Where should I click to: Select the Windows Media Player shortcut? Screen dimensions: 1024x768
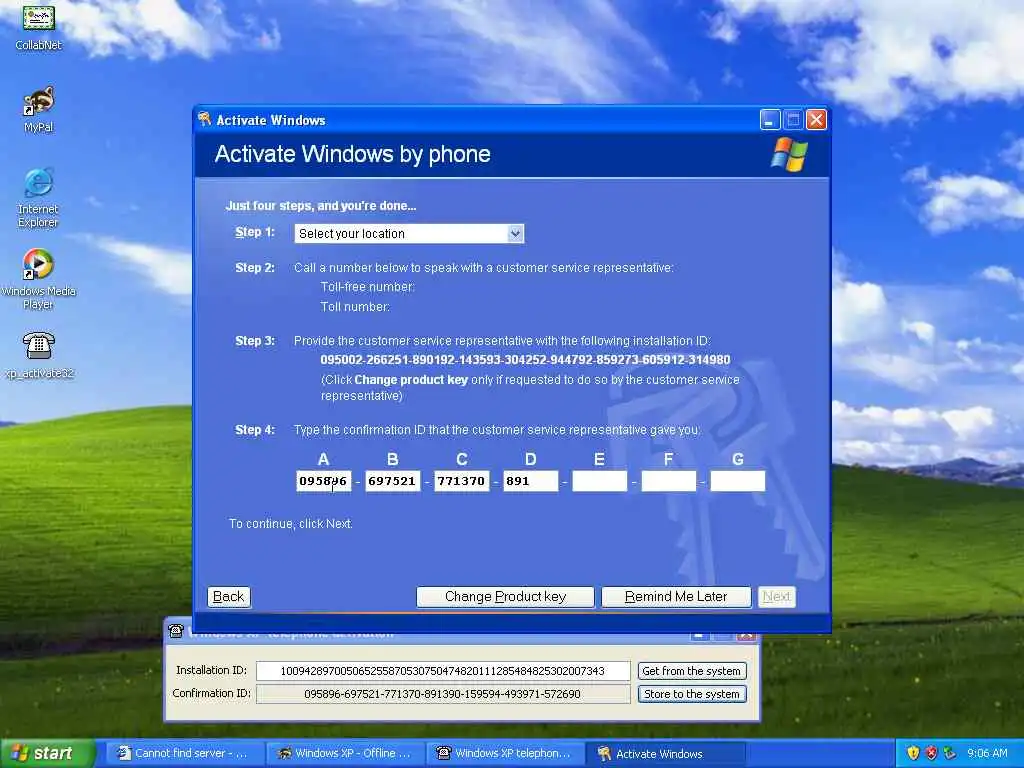point(39,280)
